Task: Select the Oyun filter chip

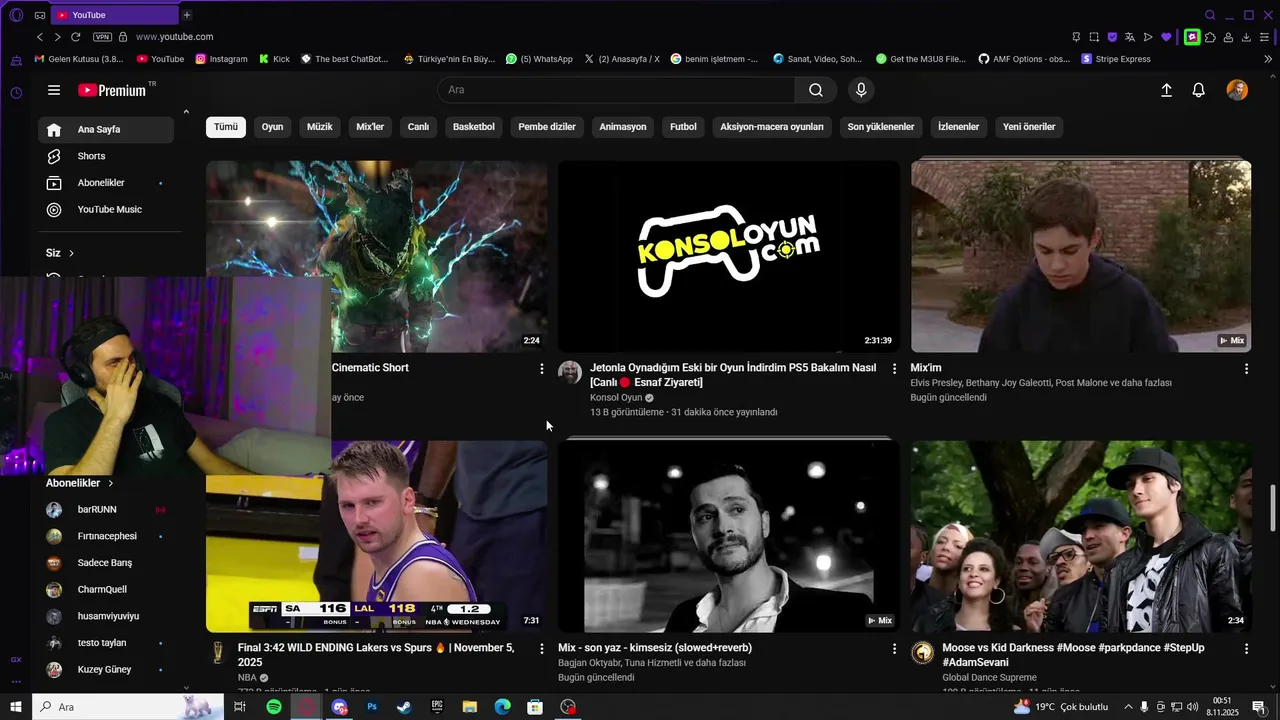Action: click(x=272, y=127)
